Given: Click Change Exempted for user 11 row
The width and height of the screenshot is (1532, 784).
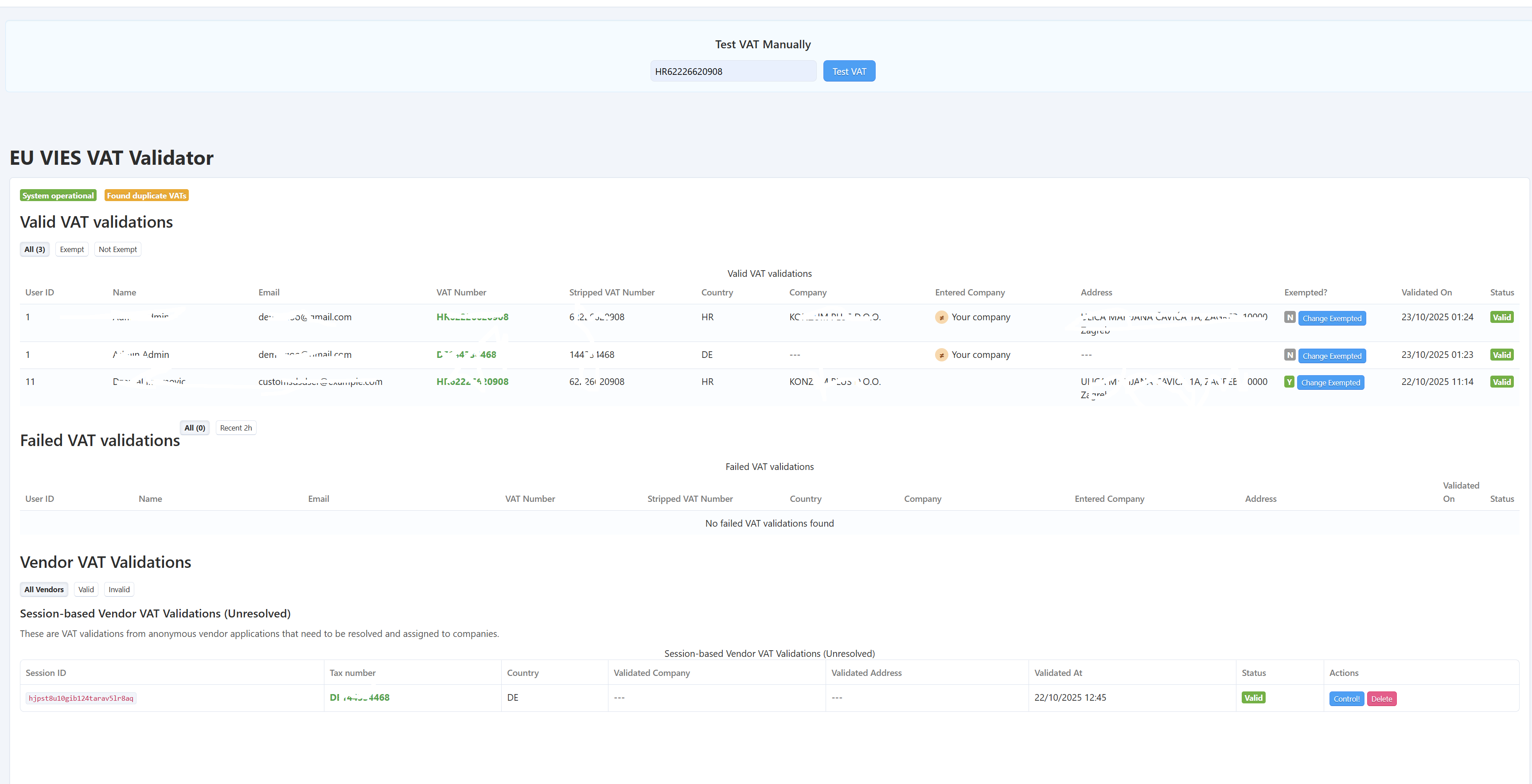Looking at the screenshot, I should click(1330, 383).
